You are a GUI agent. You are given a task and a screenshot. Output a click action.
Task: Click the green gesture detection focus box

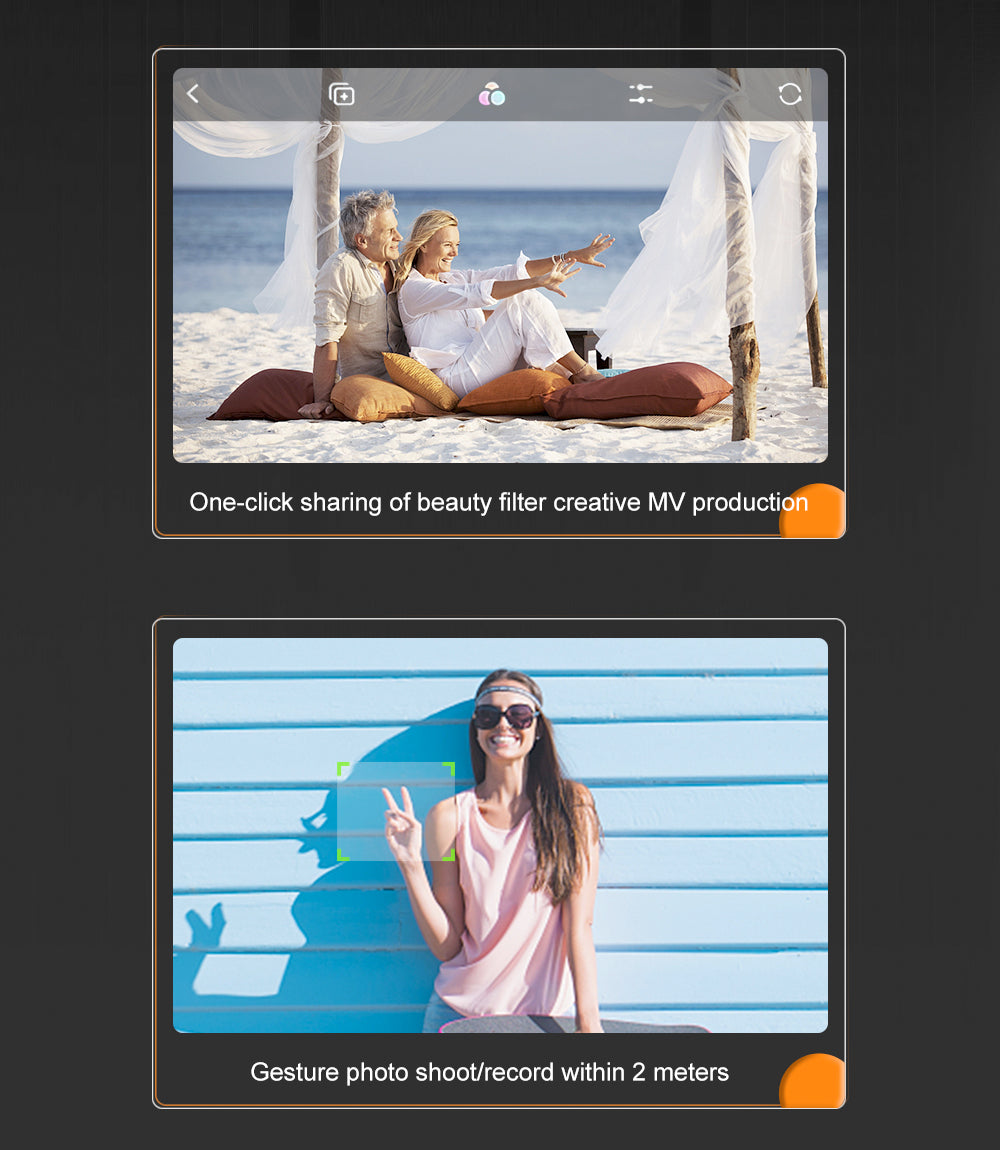[x=396, y=811]
